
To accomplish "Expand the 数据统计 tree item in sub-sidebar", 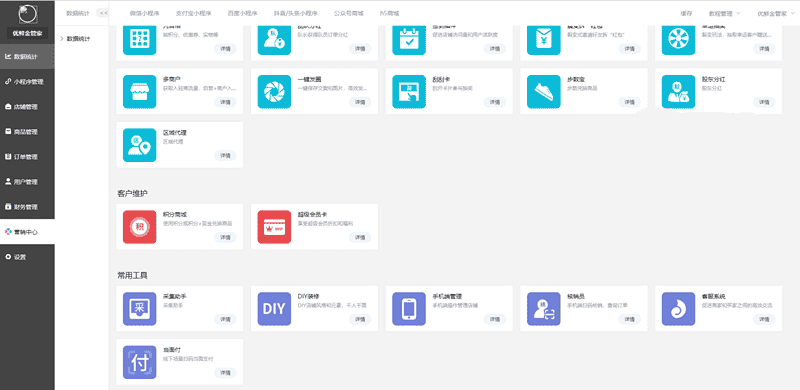I will pyautogui.click(x=76, y=39).
